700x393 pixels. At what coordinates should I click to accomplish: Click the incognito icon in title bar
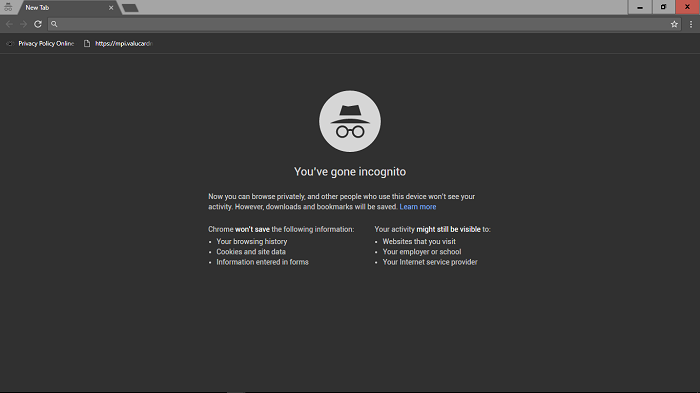pos(8,7)
